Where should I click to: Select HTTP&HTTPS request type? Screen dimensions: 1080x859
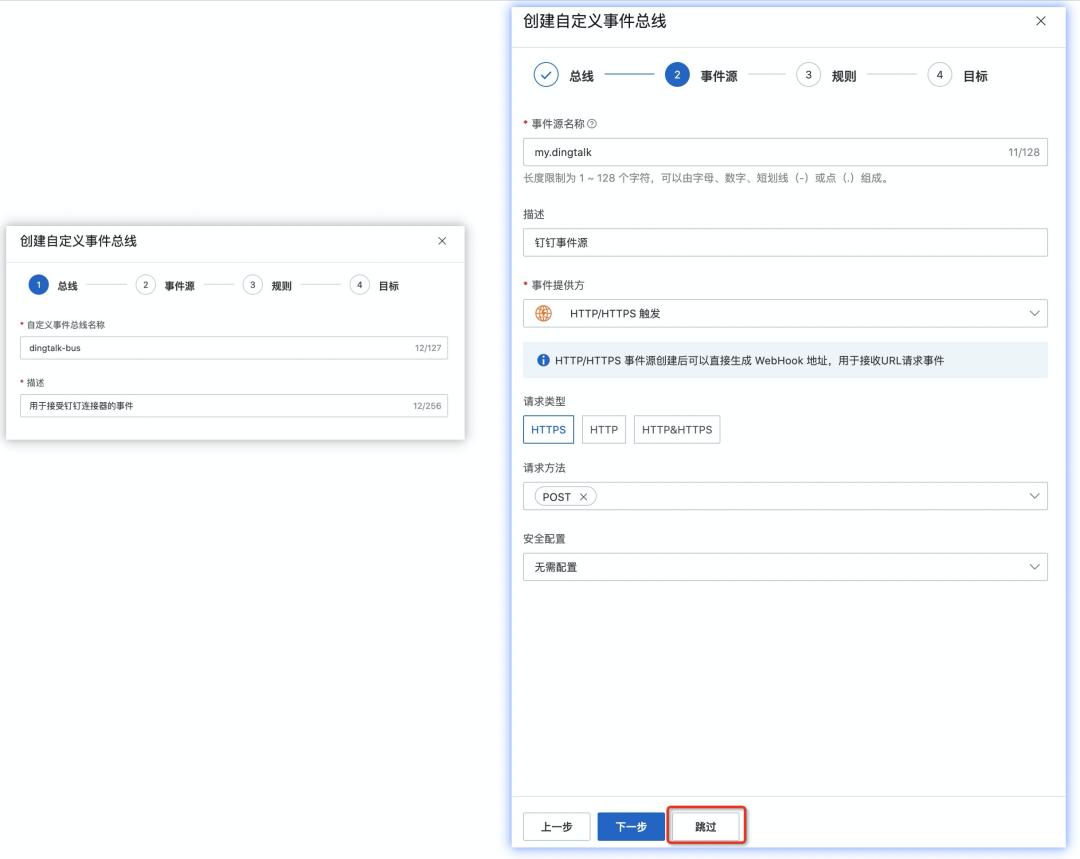(676, 429)
